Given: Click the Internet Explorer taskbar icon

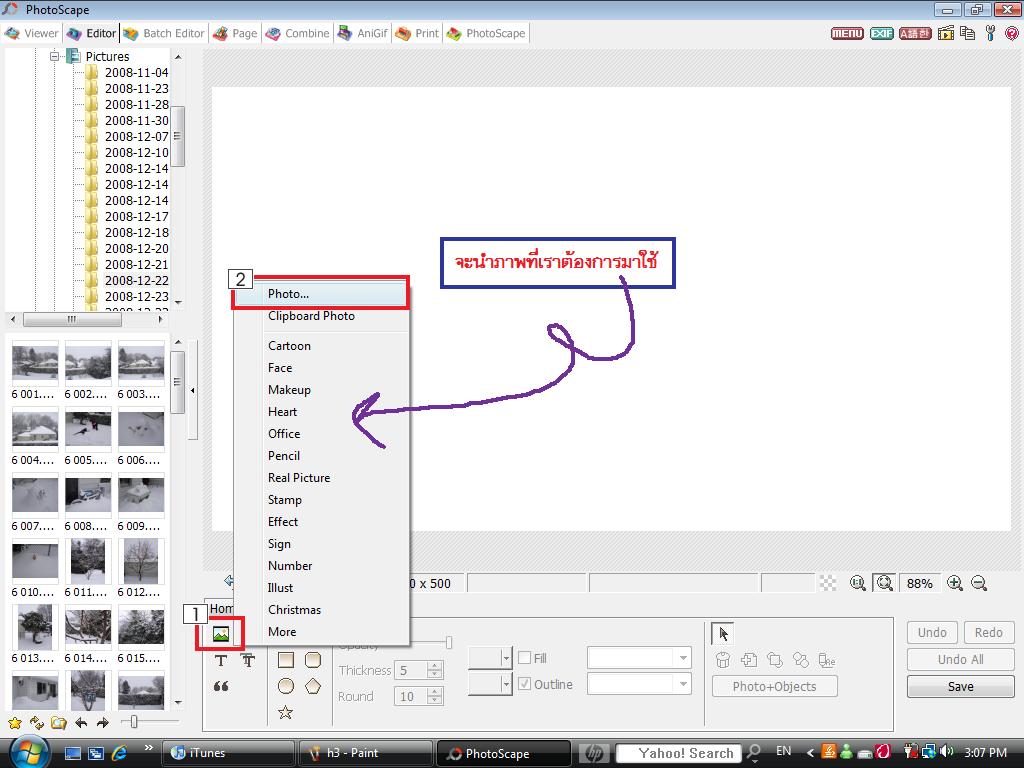Looking at the screenshot, I should point(120,753).
